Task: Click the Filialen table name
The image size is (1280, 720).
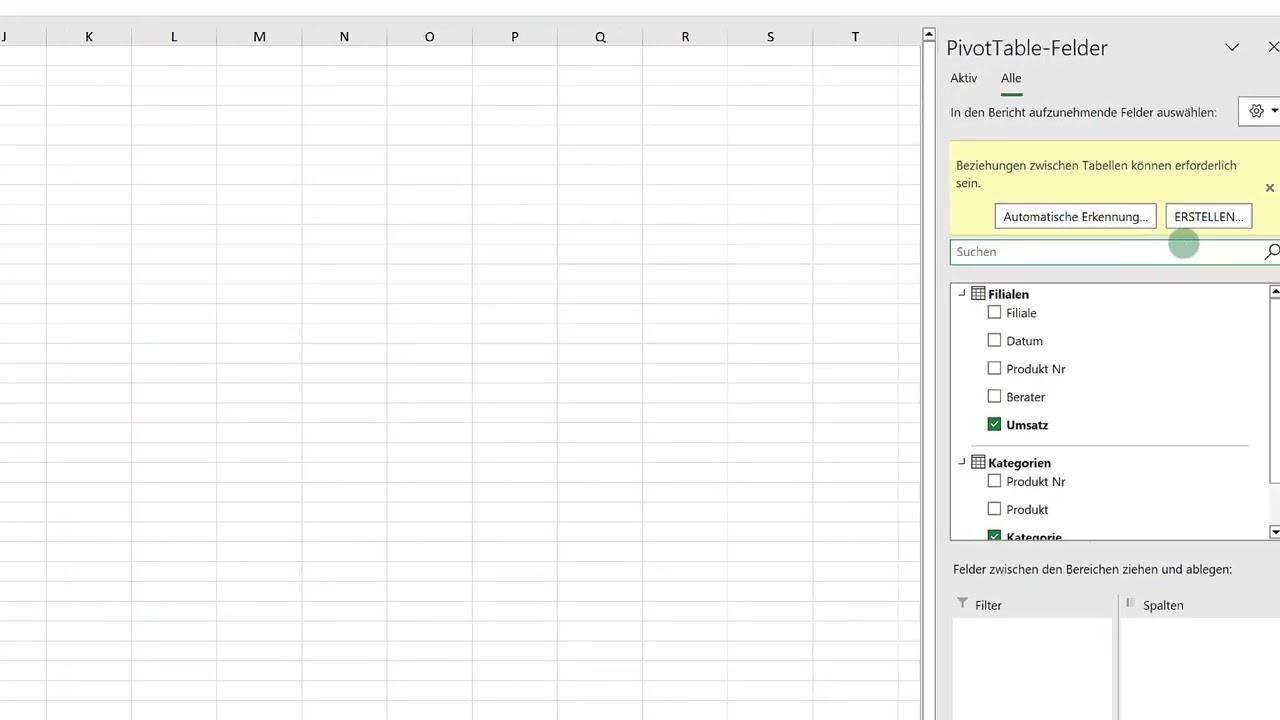Action: (x=1008, y=294)
